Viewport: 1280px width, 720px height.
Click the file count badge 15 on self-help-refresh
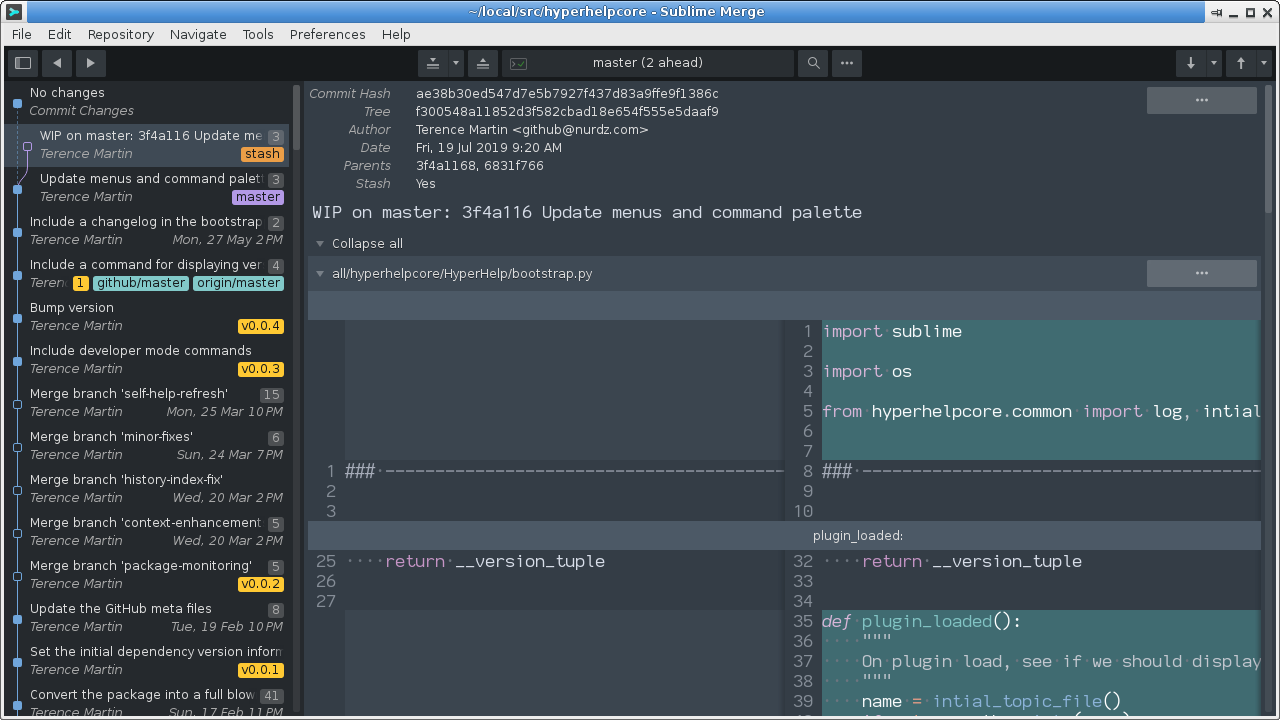[x=271, y=395]
